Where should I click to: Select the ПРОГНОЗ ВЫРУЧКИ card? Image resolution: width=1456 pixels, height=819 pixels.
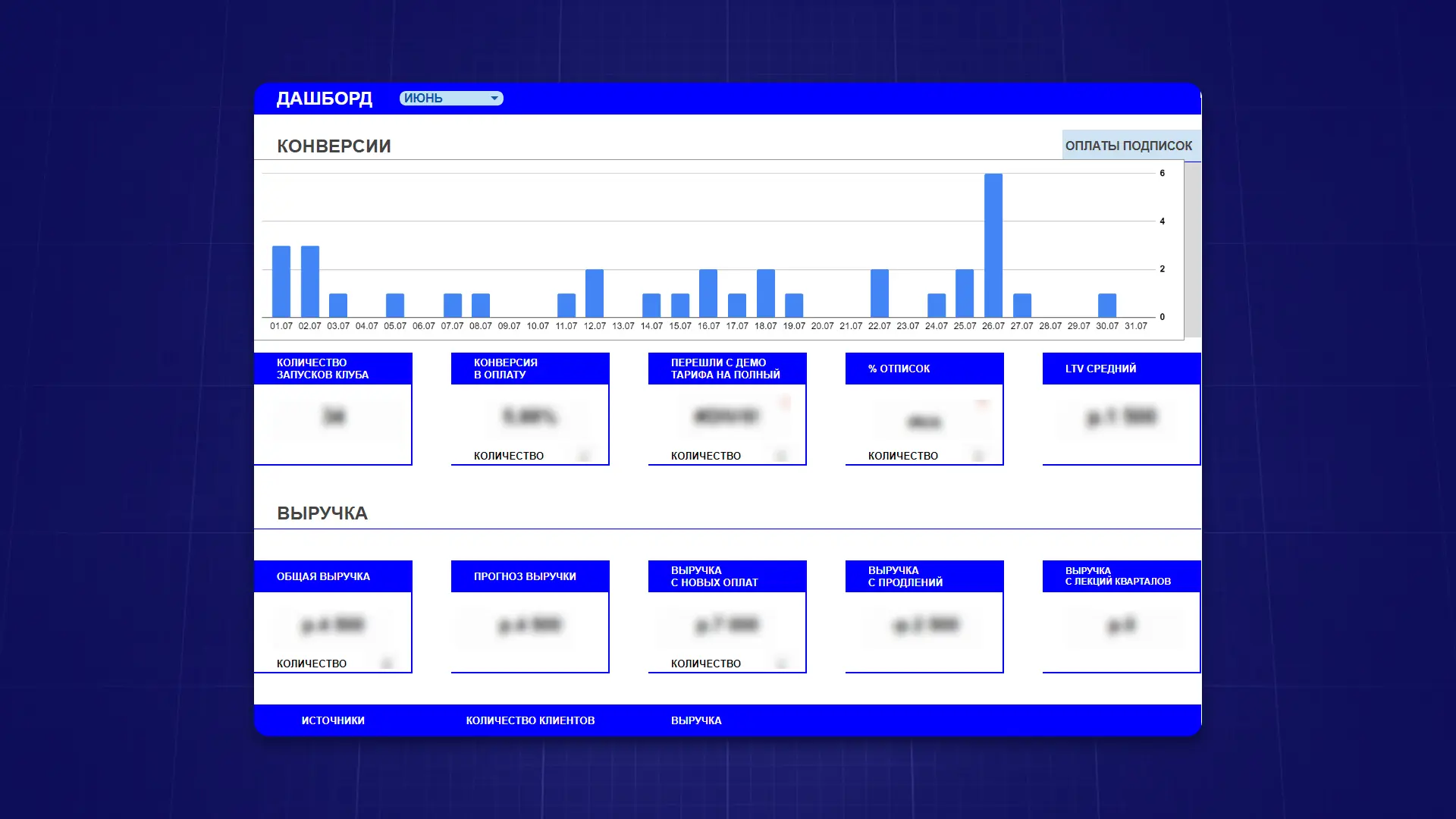pos(530,576)
